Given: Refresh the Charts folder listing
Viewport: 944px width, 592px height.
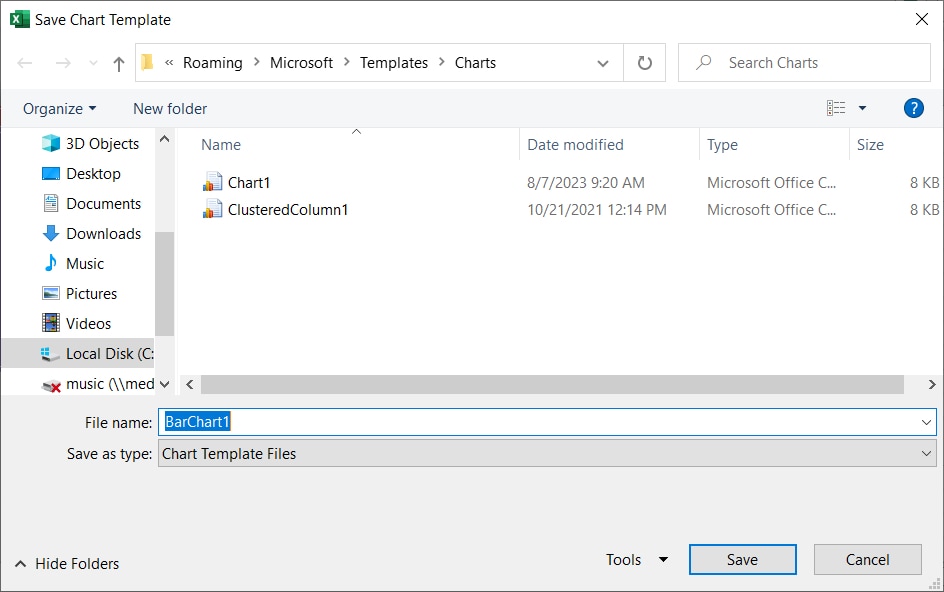Looking at the screenshot, I should tap(645, 63).
